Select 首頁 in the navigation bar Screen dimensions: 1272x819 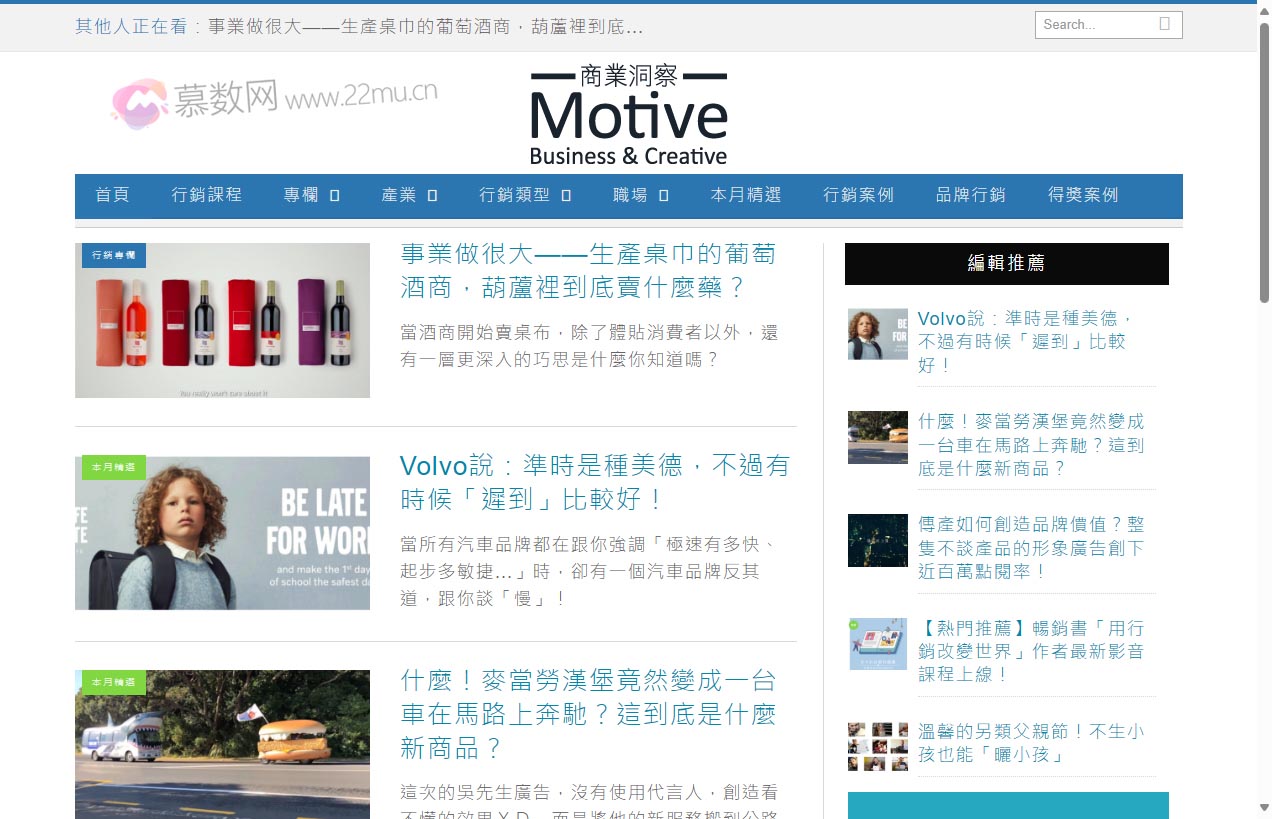coord(111,195)
